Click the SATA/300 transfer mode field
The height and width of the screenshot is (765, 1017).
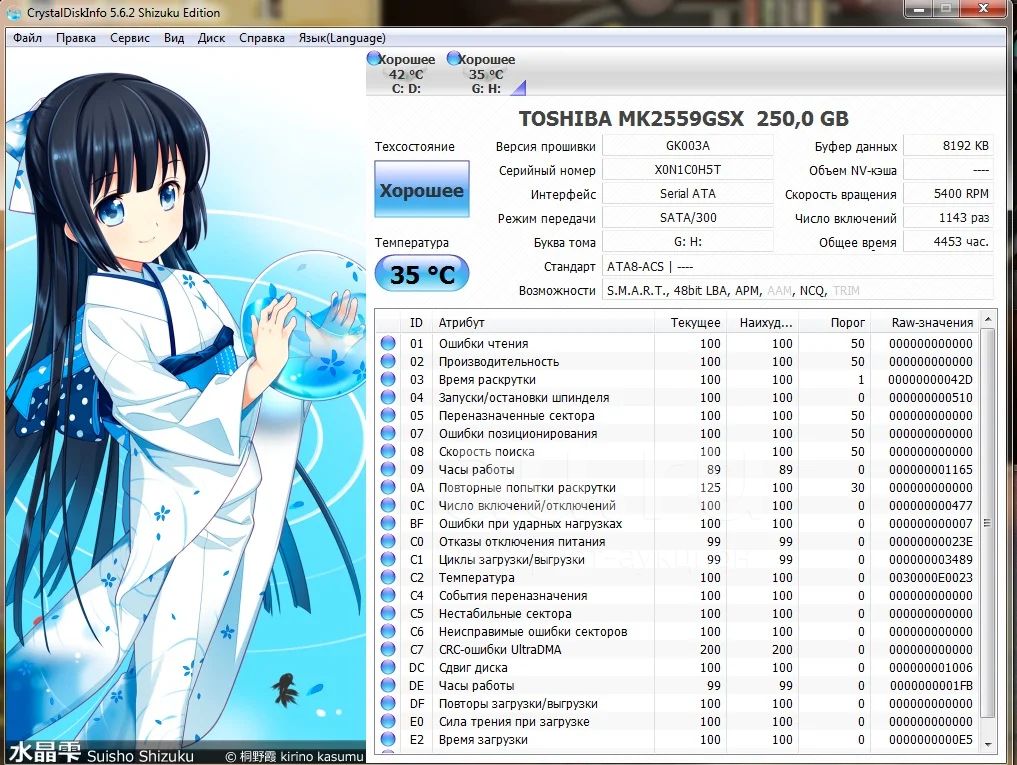pos(688,217)
